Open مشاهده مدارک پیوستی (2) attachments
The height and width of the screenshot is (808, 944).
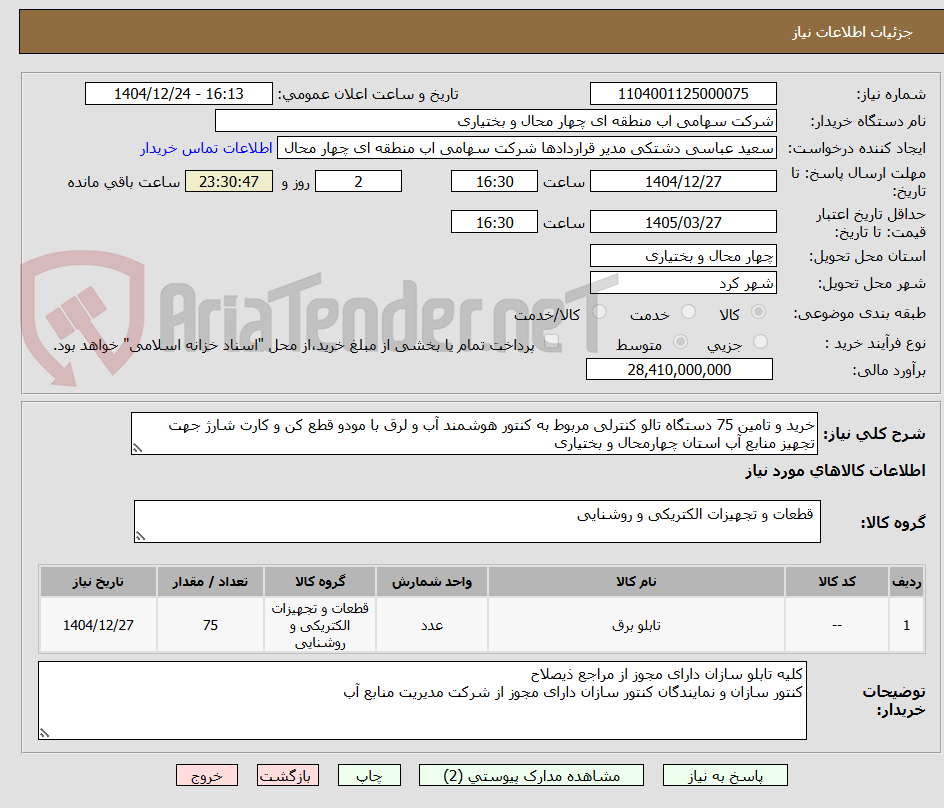[x=531, y=775]
